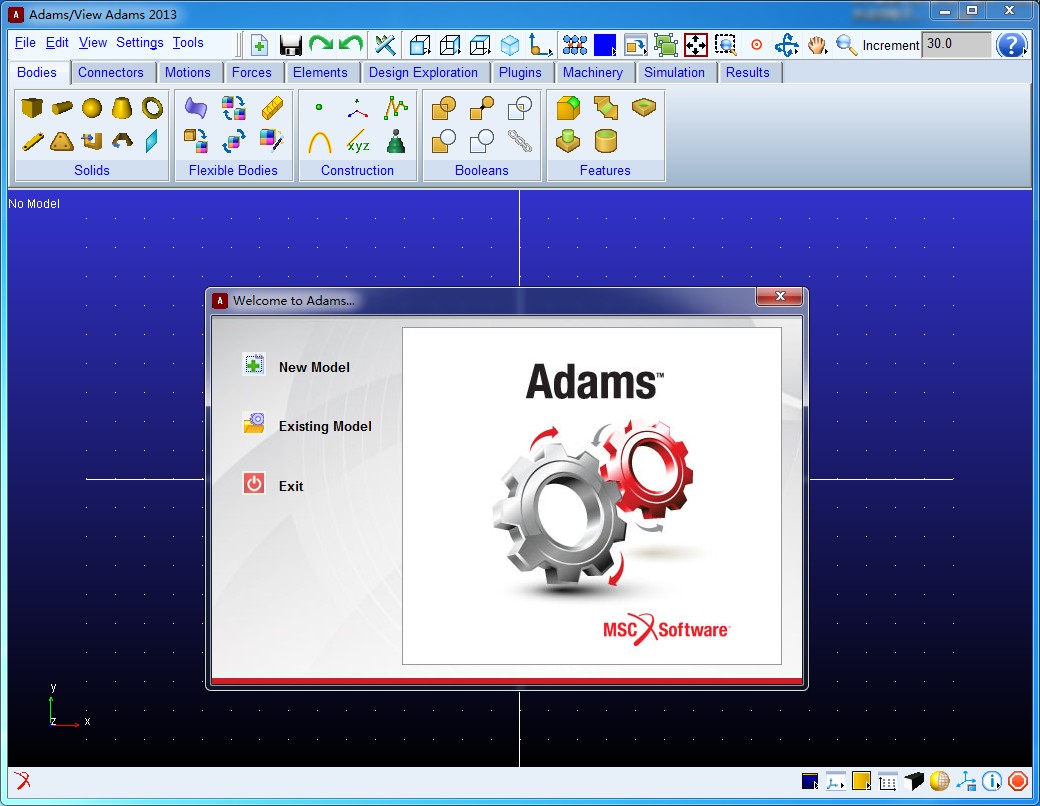The height and width of the screenshot is (806, 1040).
Task: Click the purple flexible body icon
Action: tap(196, 107)
